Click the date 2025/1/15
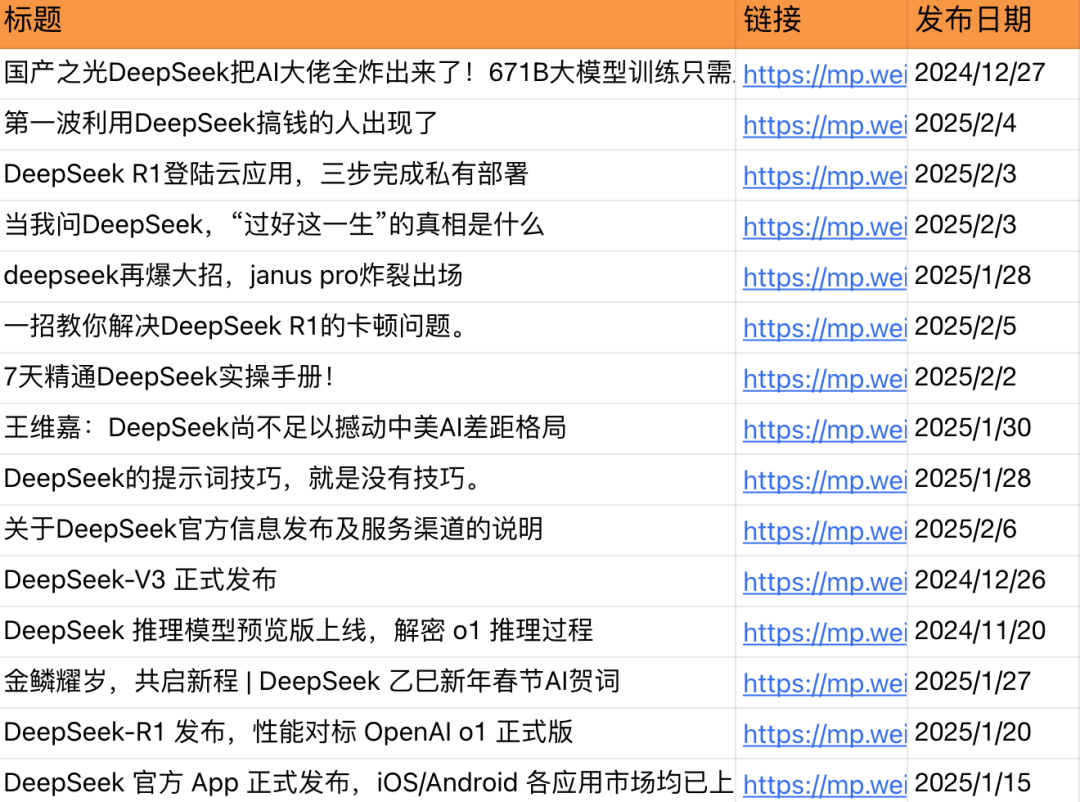This screenshot has width=1080, height=802. click(x=973, y=783)
